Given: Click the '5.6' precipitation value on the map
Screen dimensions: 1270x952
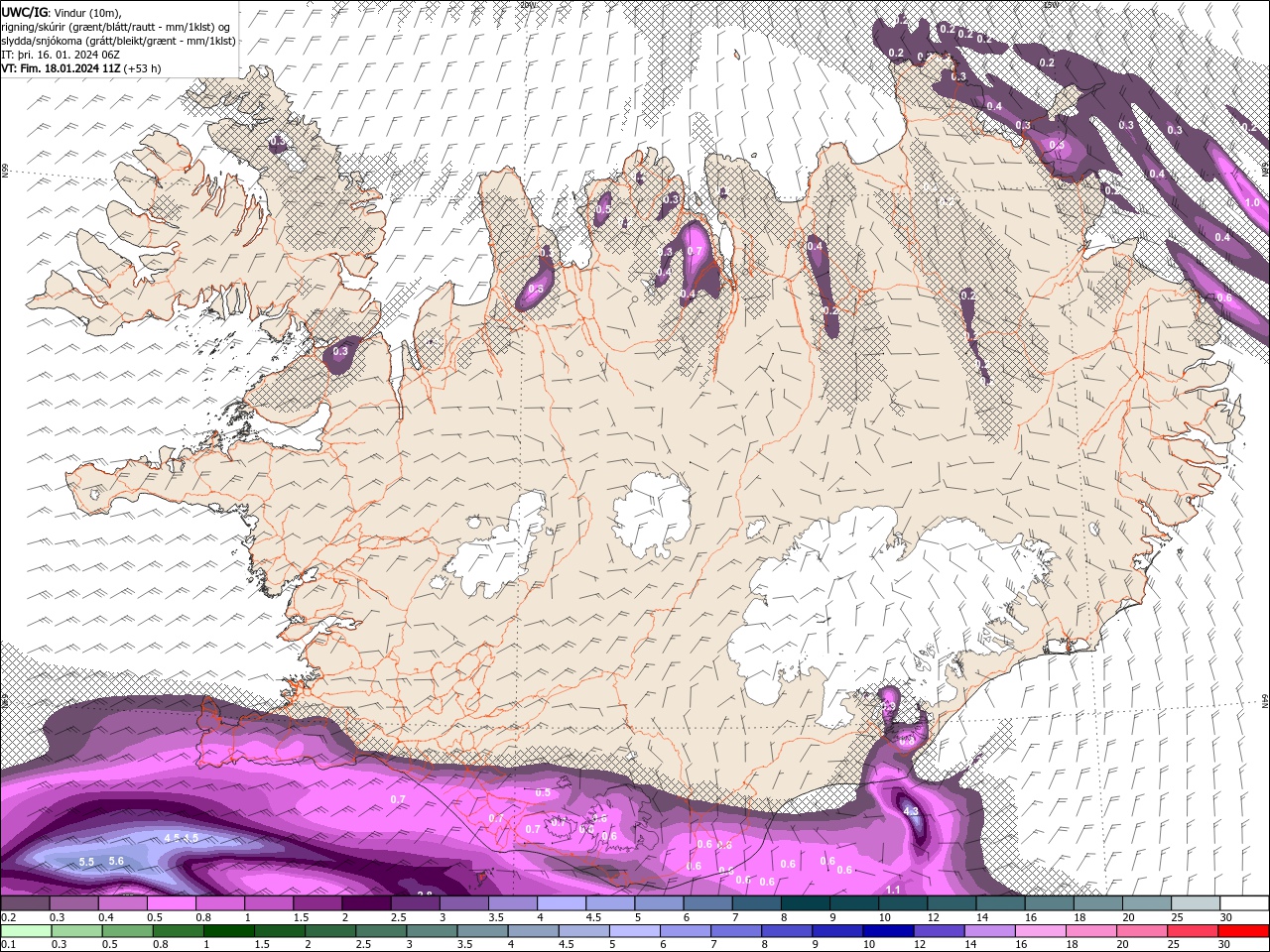Looking at the screenshot, I should (116, 861).
